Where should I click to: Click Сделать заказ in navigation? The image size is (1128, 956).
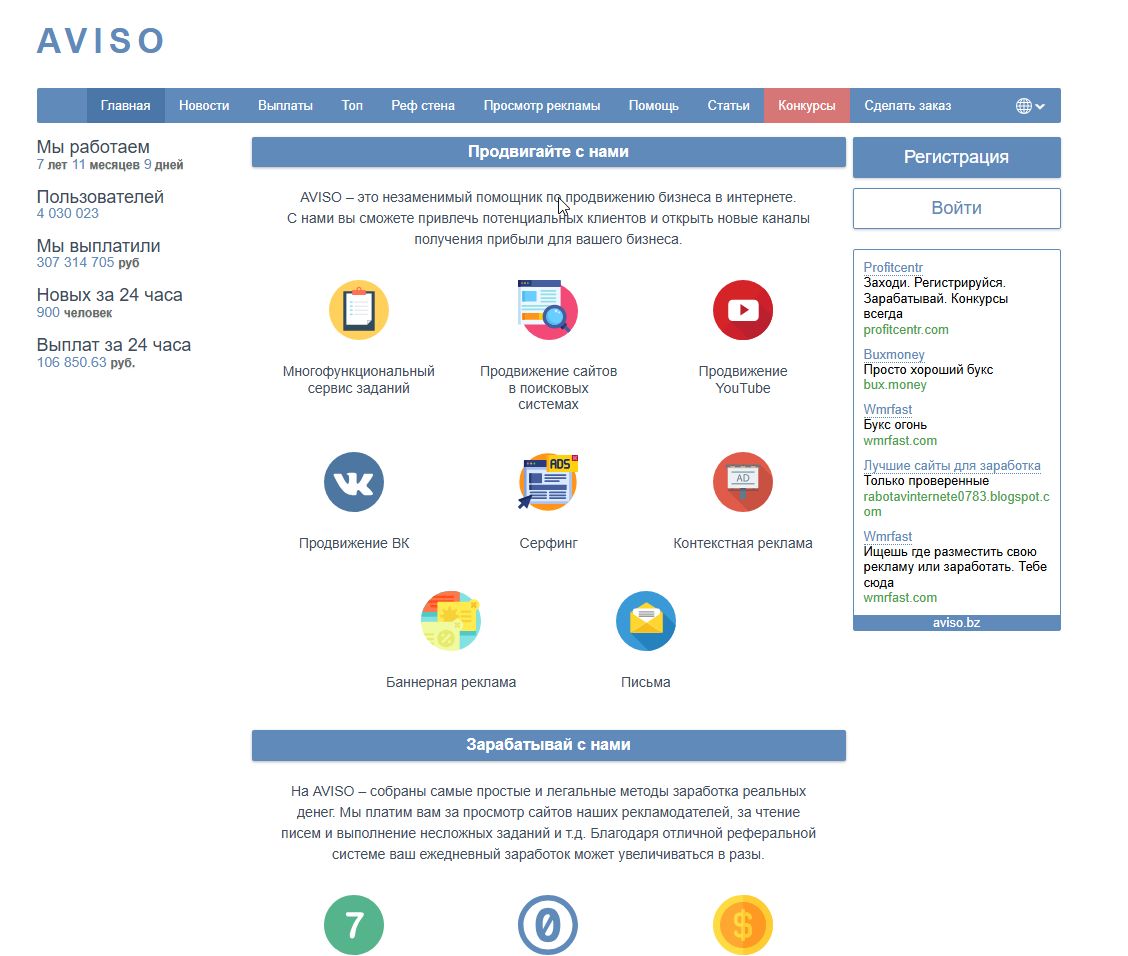908,106
